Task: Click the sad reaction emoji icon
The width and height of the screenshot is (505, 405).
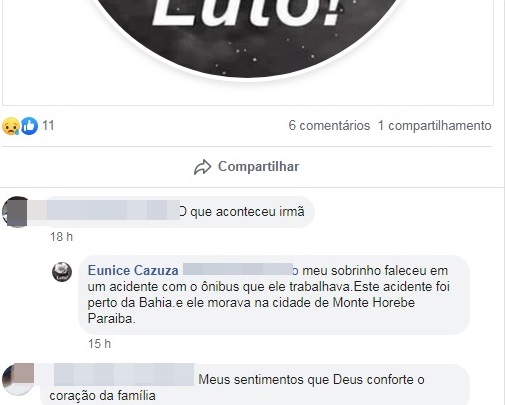Action: tap(11, 126)
